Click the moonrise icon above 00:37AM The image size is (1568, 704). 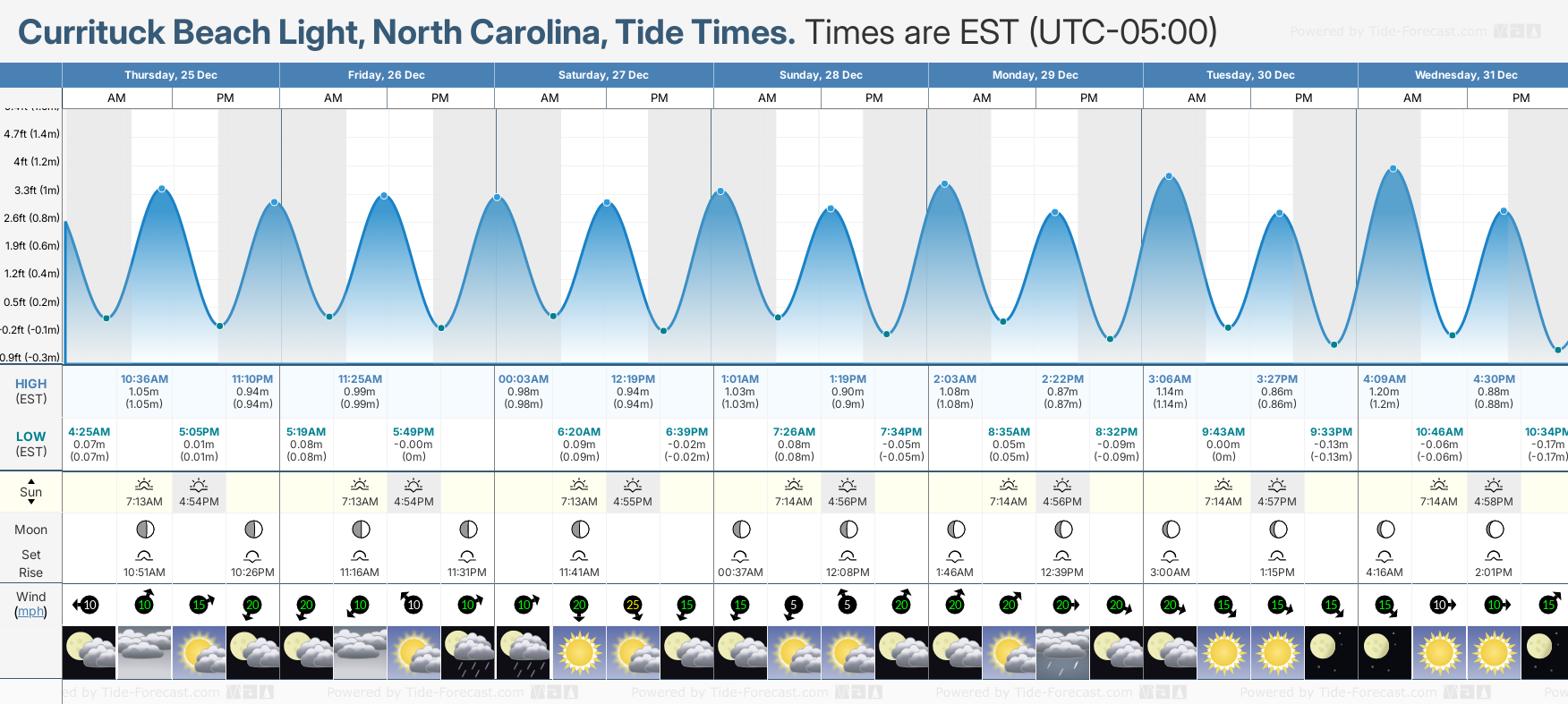[740, 556]
